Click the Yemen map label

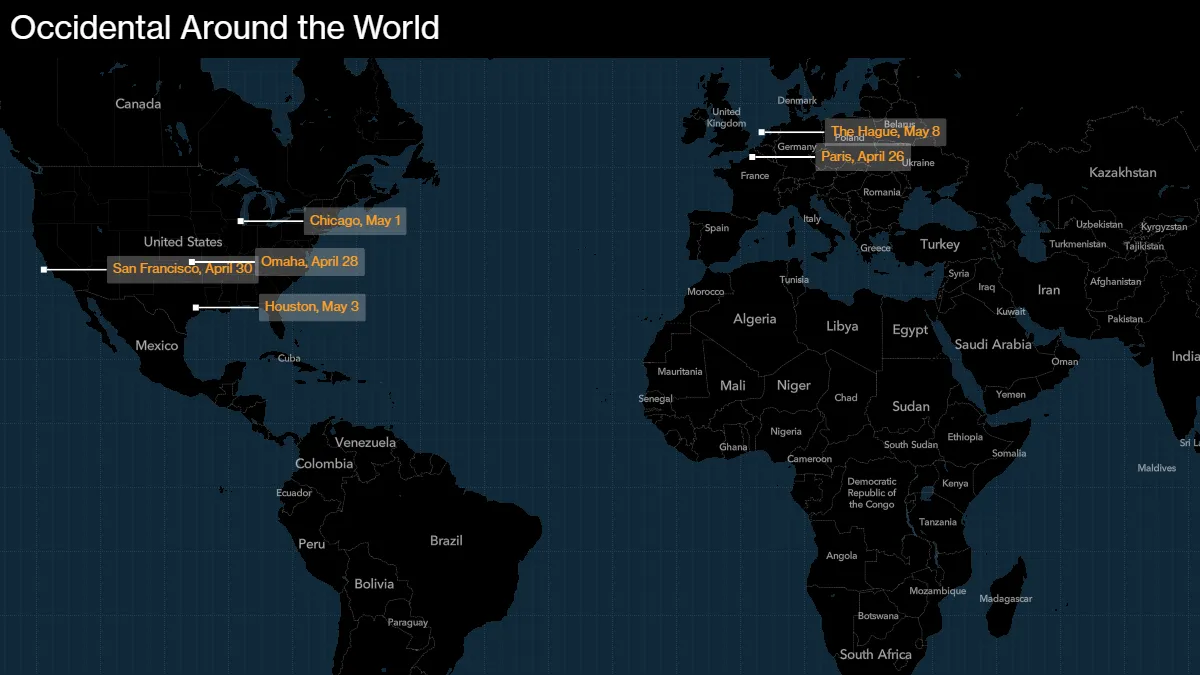tap(1011, 395)
